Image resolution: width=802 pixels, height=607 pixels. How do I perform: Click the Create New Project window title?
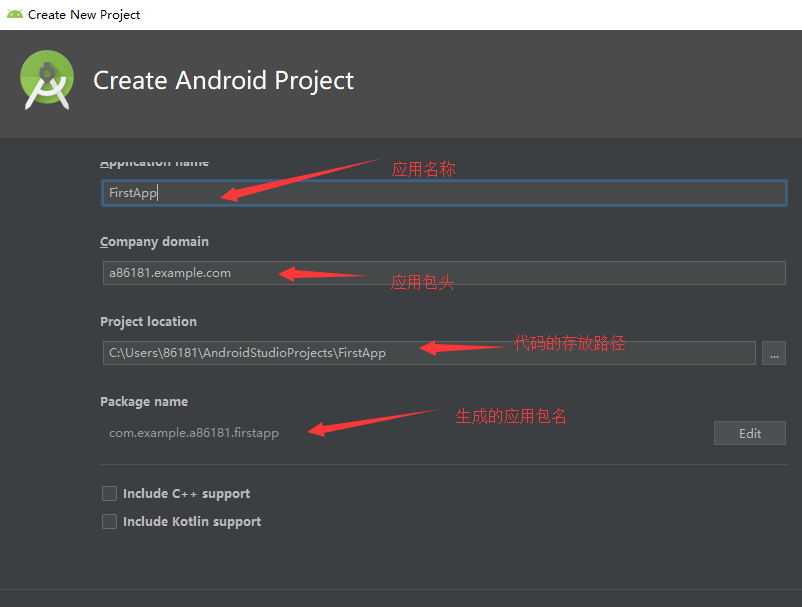coord(84,15)
